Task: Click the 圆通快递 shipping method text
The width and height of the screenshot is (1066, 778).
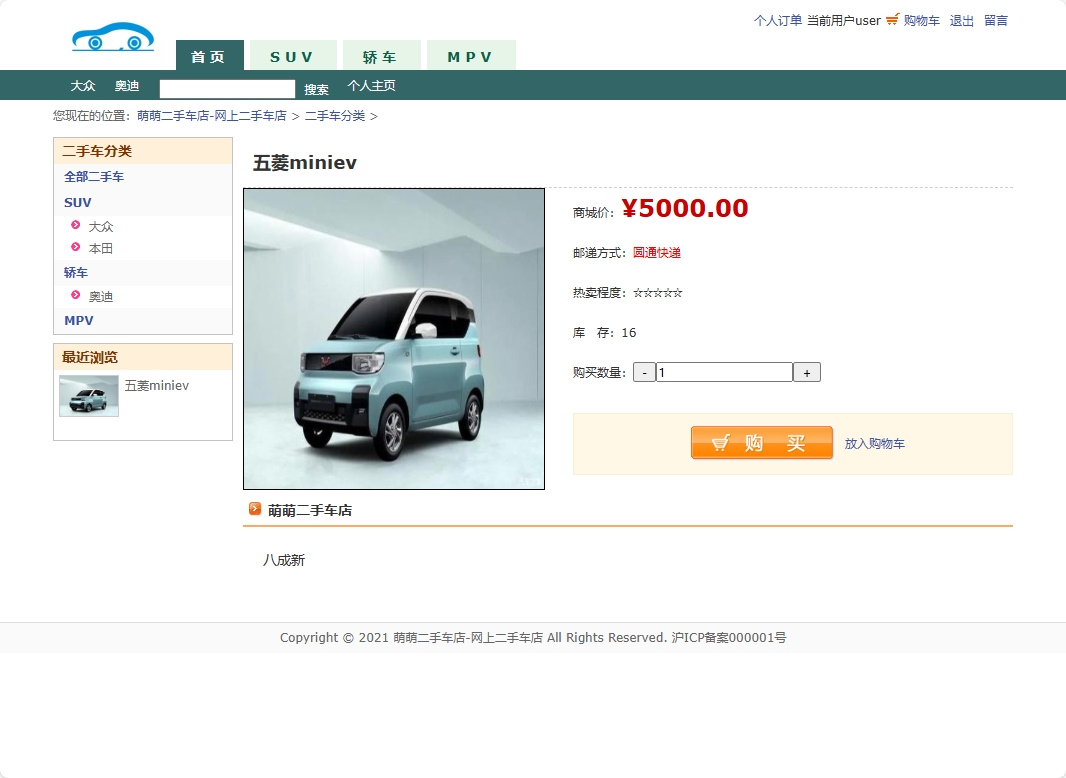Action: [657, 253]
